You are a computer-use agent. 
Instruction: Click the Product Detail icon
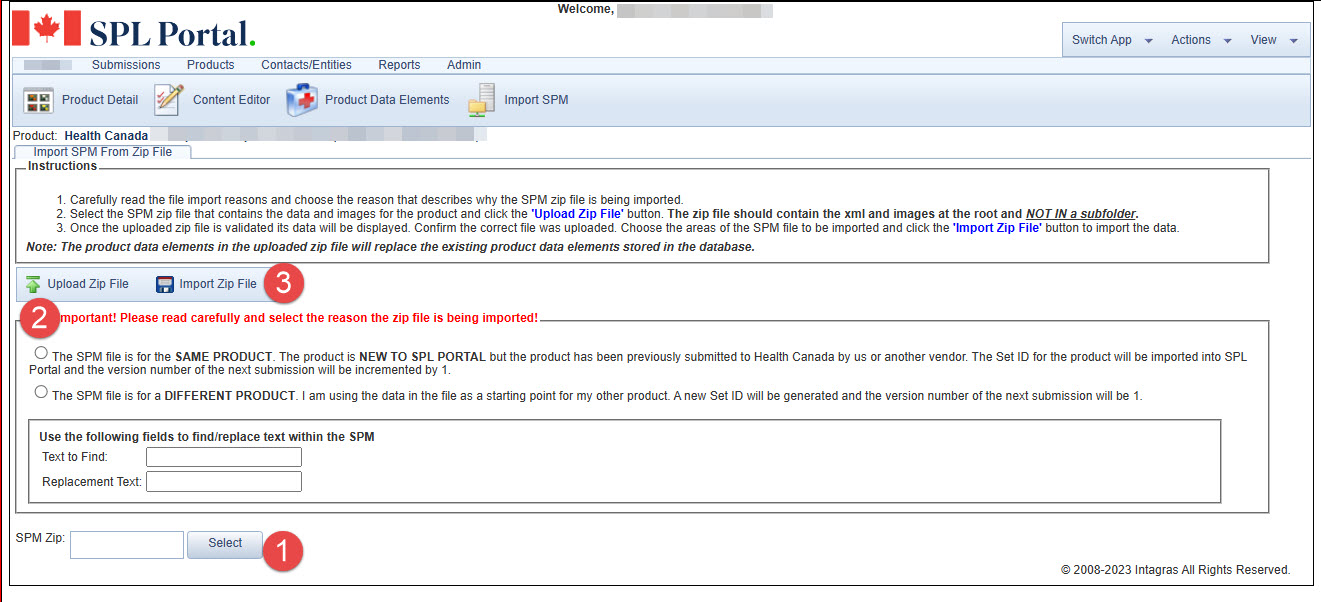tap(38, 100)
